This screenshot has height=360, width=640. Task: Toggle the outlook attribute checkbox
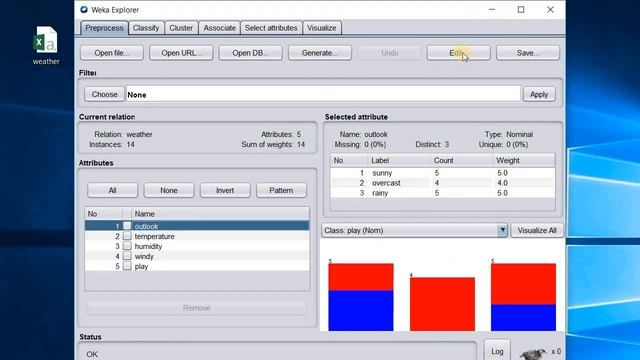[x=127, y=226]
